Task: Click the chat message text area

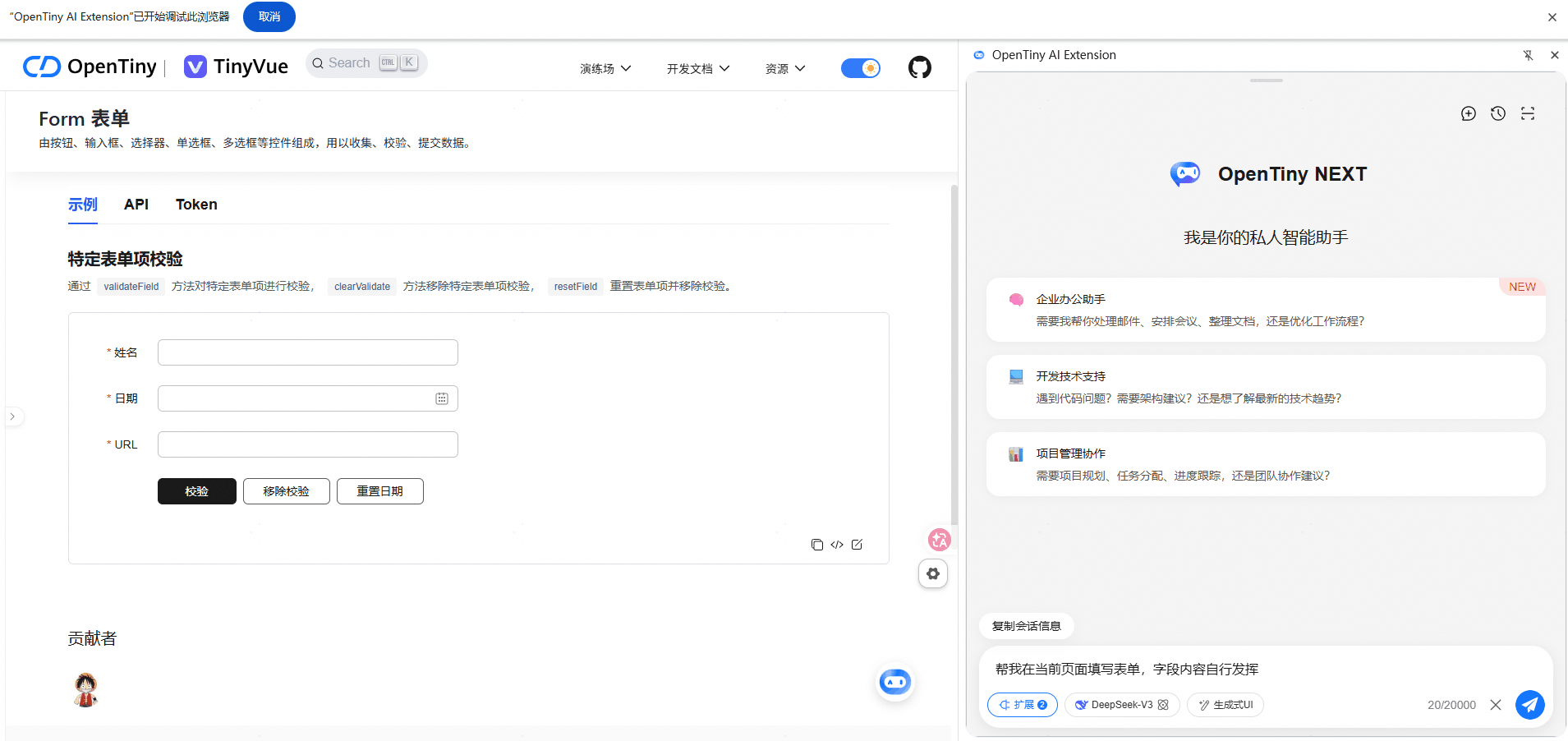Action: point(1266,669)
